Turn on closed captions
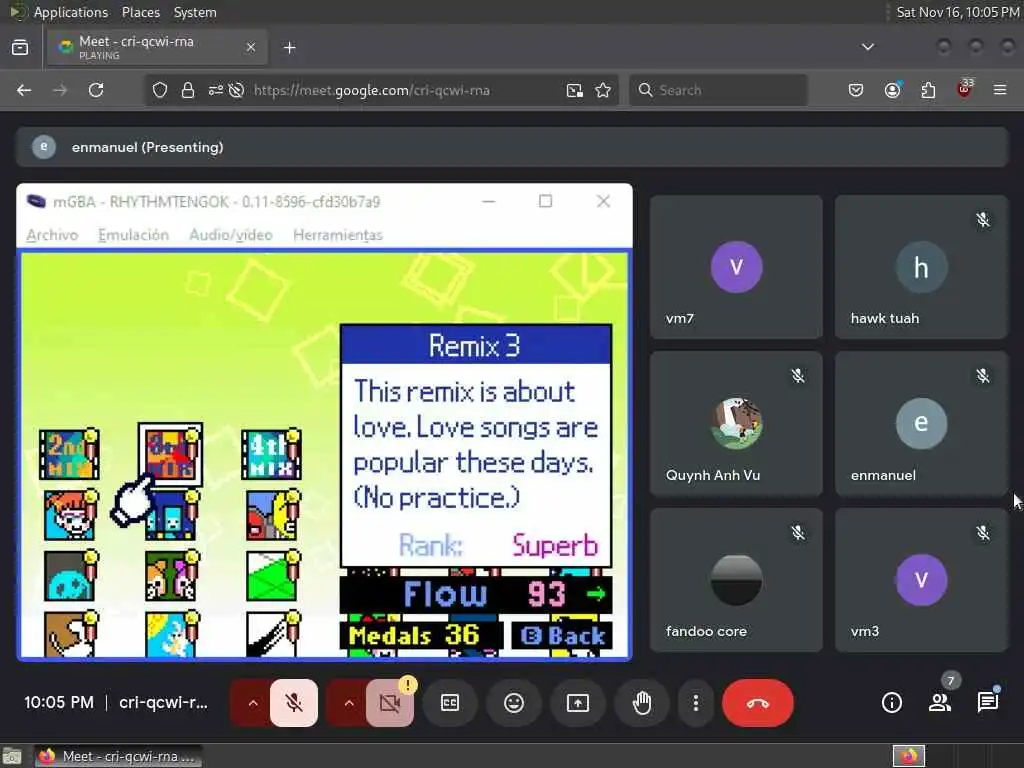Viewport: 1024px width, 768px height. click(x=450, y=703)
